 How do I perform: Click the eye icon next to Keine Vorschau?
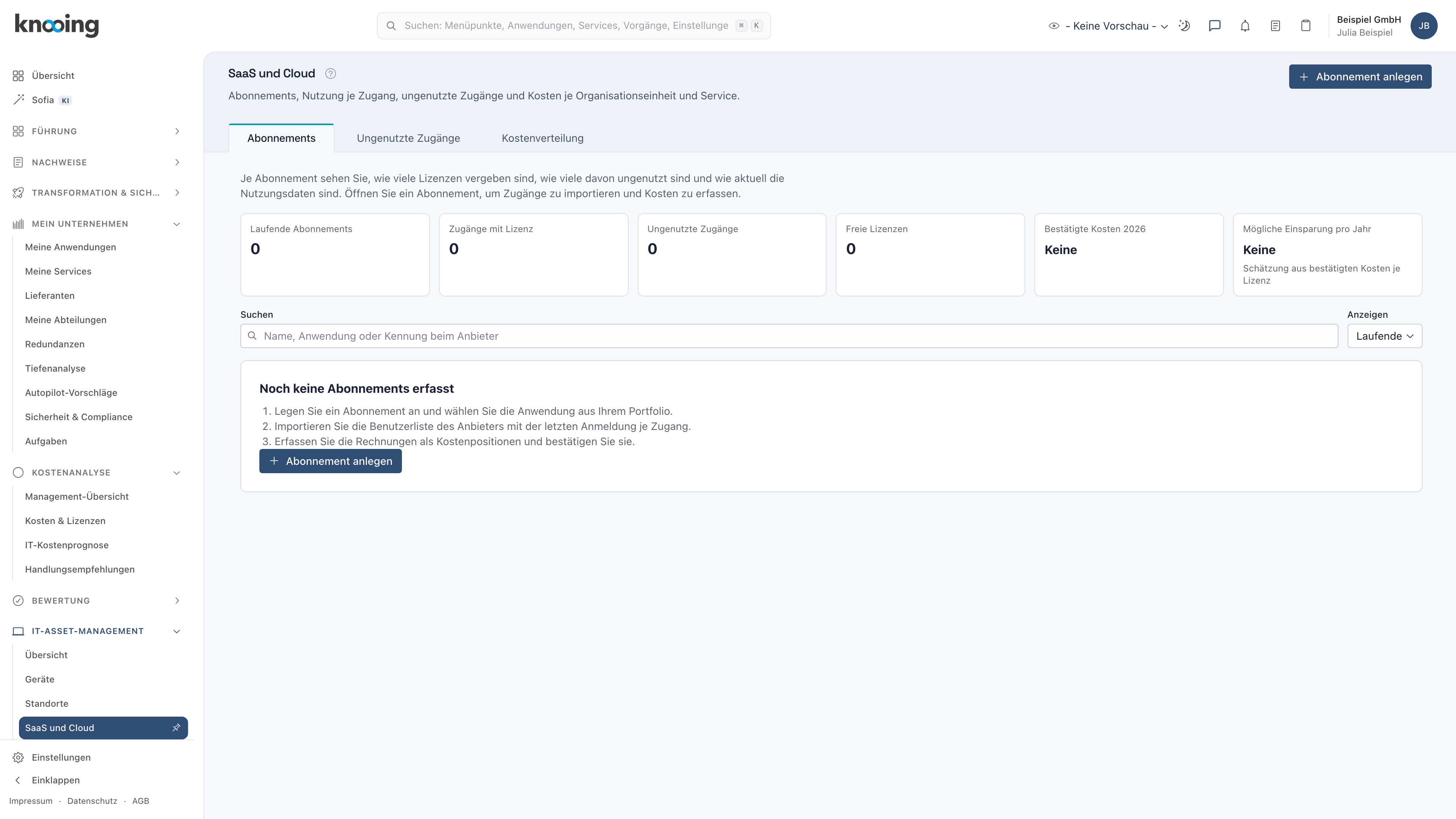(x=1054, y=25)
